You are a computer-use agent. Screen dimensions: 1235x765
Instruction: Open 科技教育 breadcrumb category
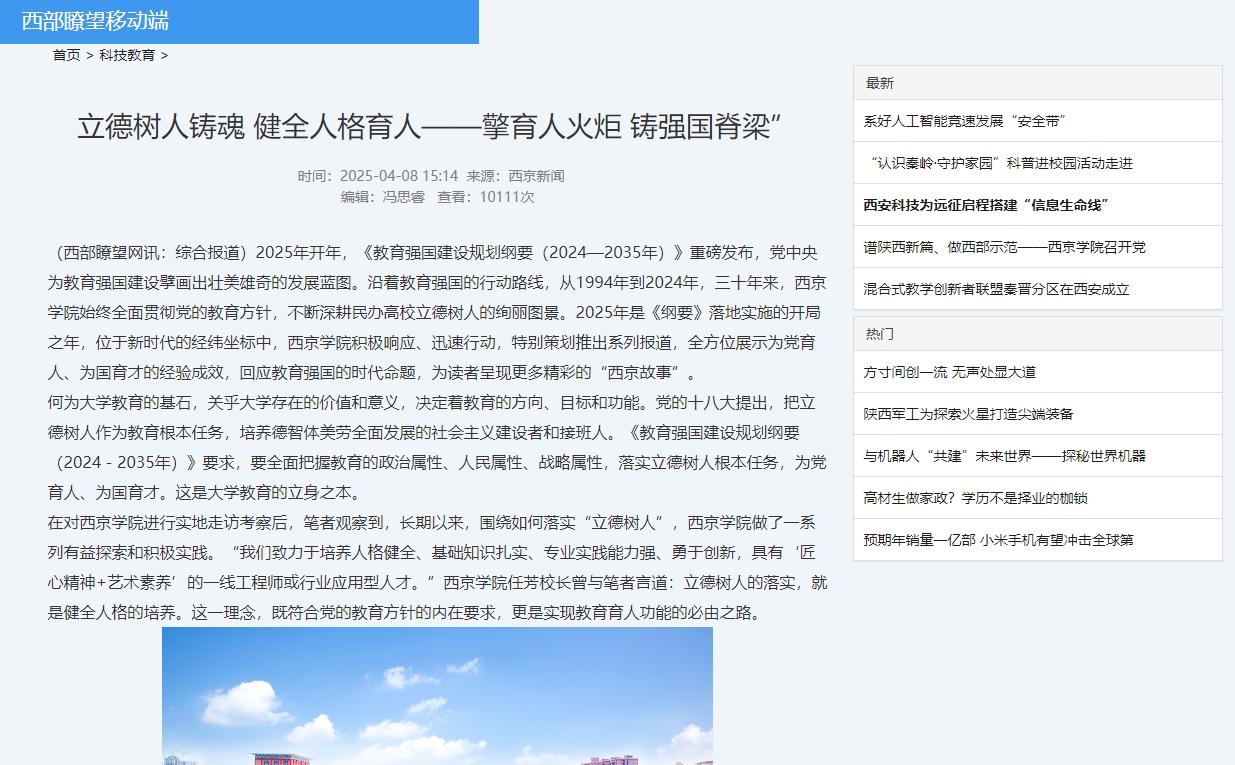127,55
